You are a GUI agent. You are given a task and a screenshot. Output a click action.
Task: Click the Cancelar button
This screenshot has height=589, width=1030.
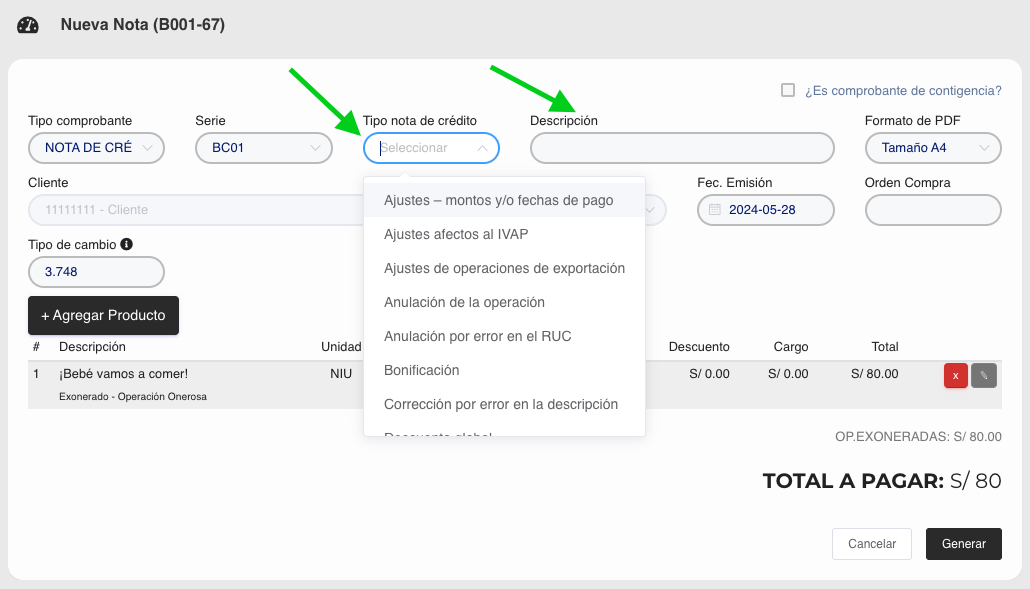(x=871, y=544)
